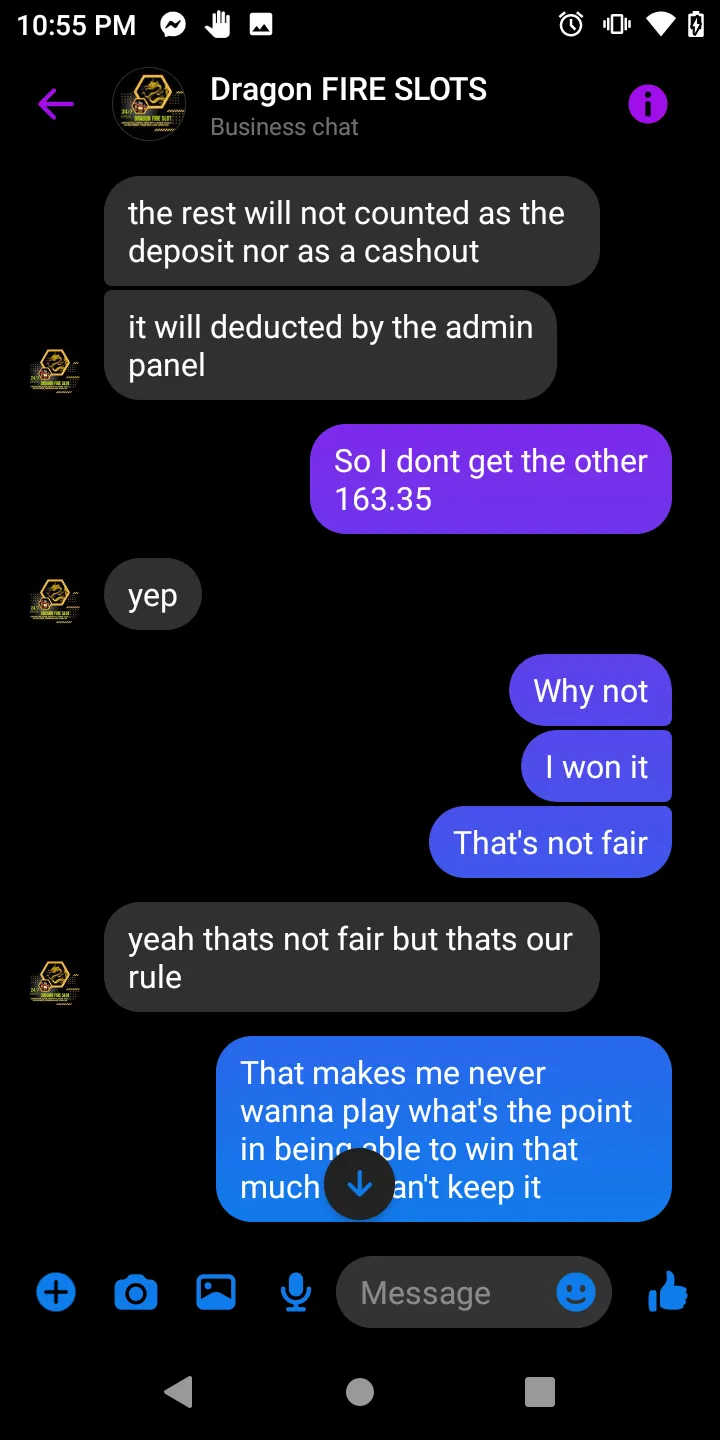Select the "That's not fair" message bubble
The image size is (720, 1440).
[x=550, y=842]
